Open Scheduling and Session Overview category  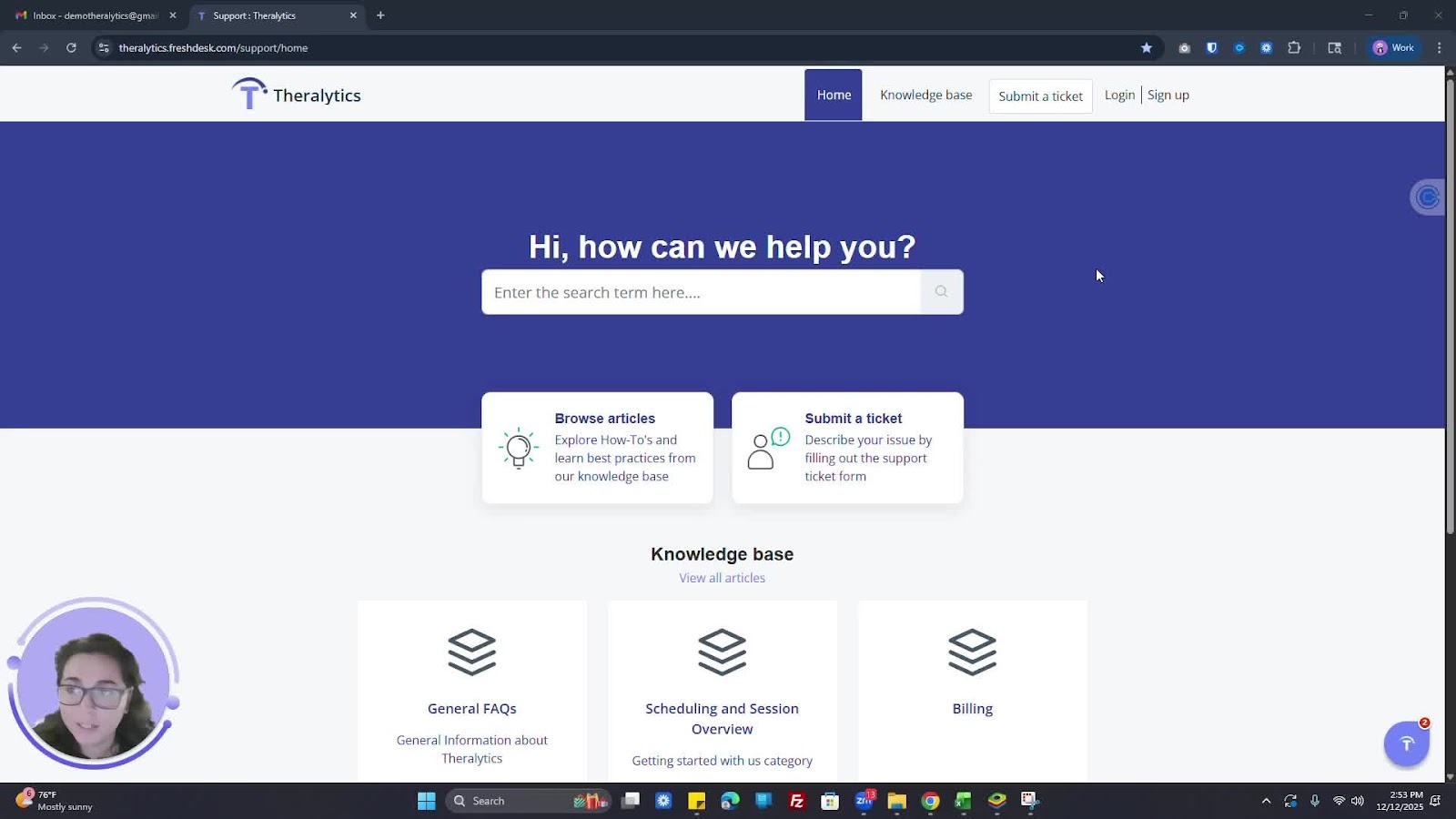[722, 719]
